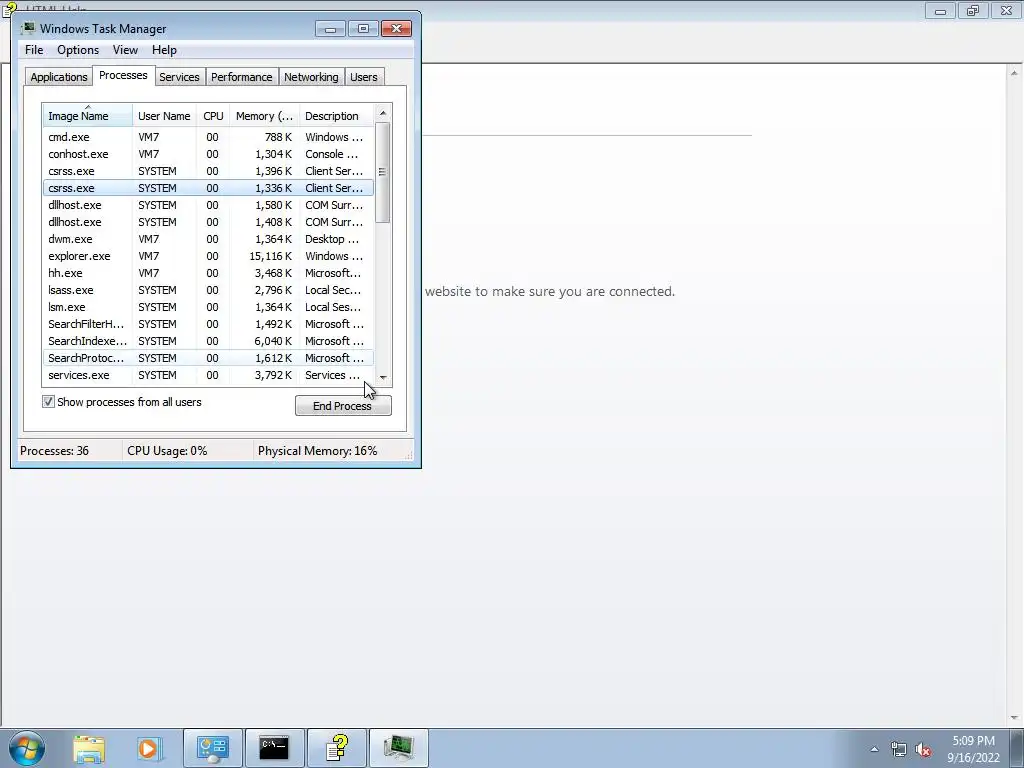1024x768 pixels.
Task: Launch Windows Media Player from the taskbar
Action: click(149, 748)
